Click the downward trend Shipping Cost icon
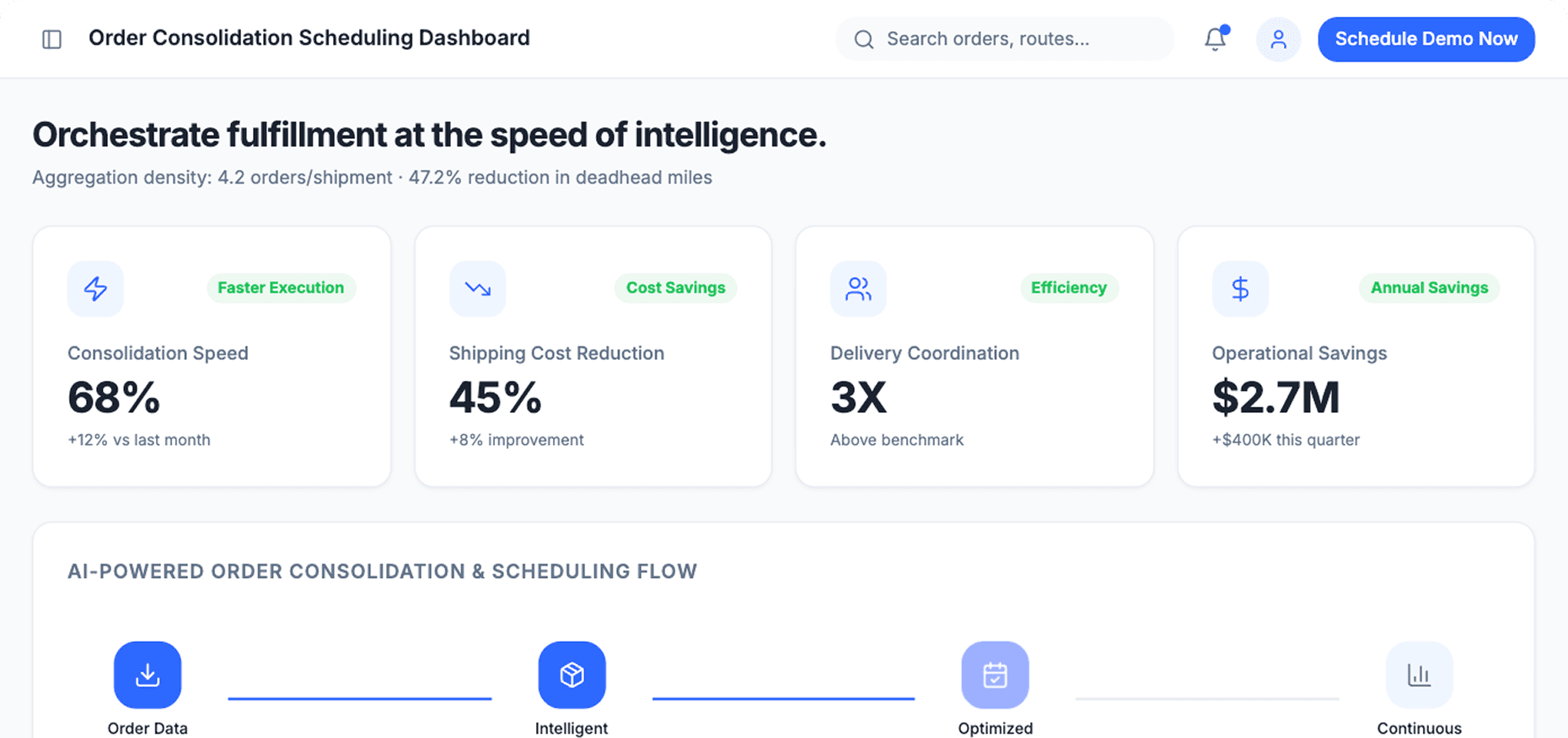 click(477, 288)
